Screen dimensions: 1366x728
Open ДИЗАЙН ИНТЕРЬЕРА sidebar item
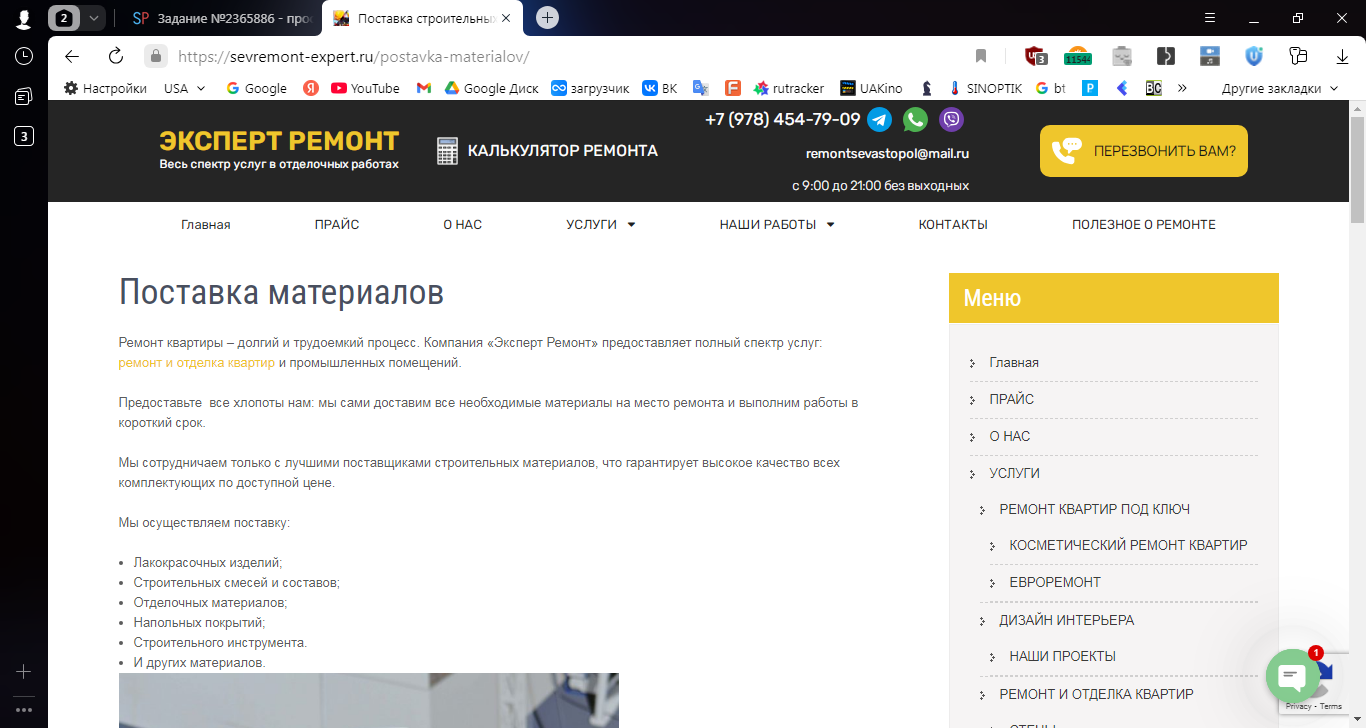tap(1067, 620)
